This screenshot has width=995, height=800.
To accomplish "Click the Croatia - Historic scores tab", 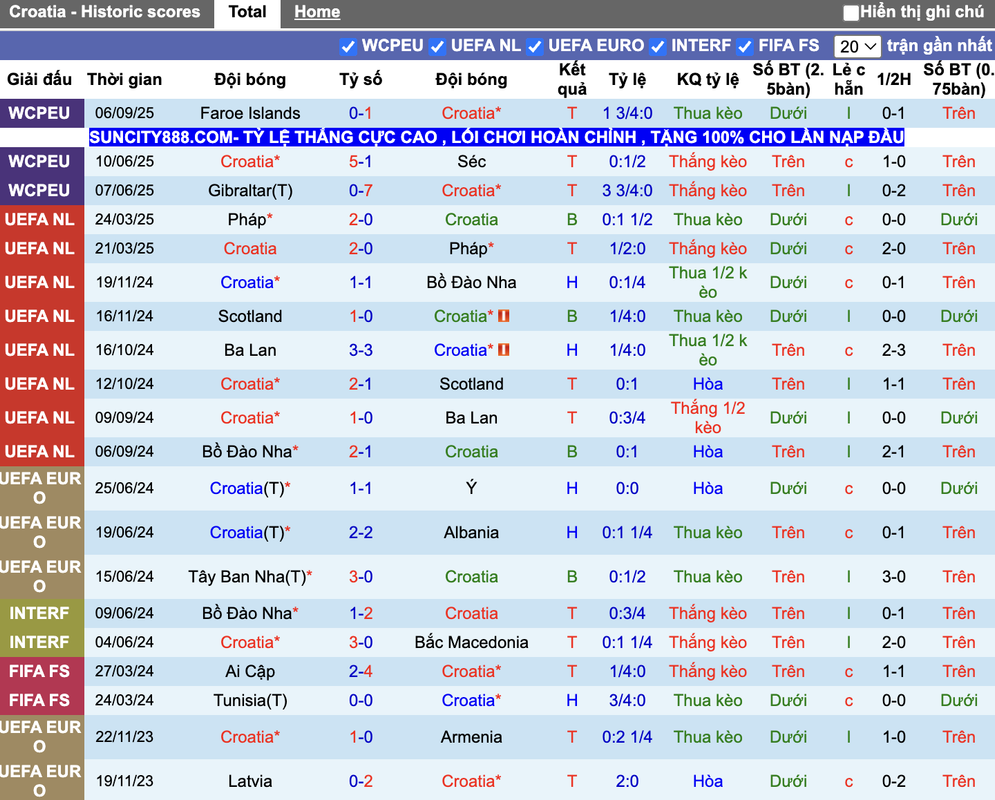I will (105, 12).
